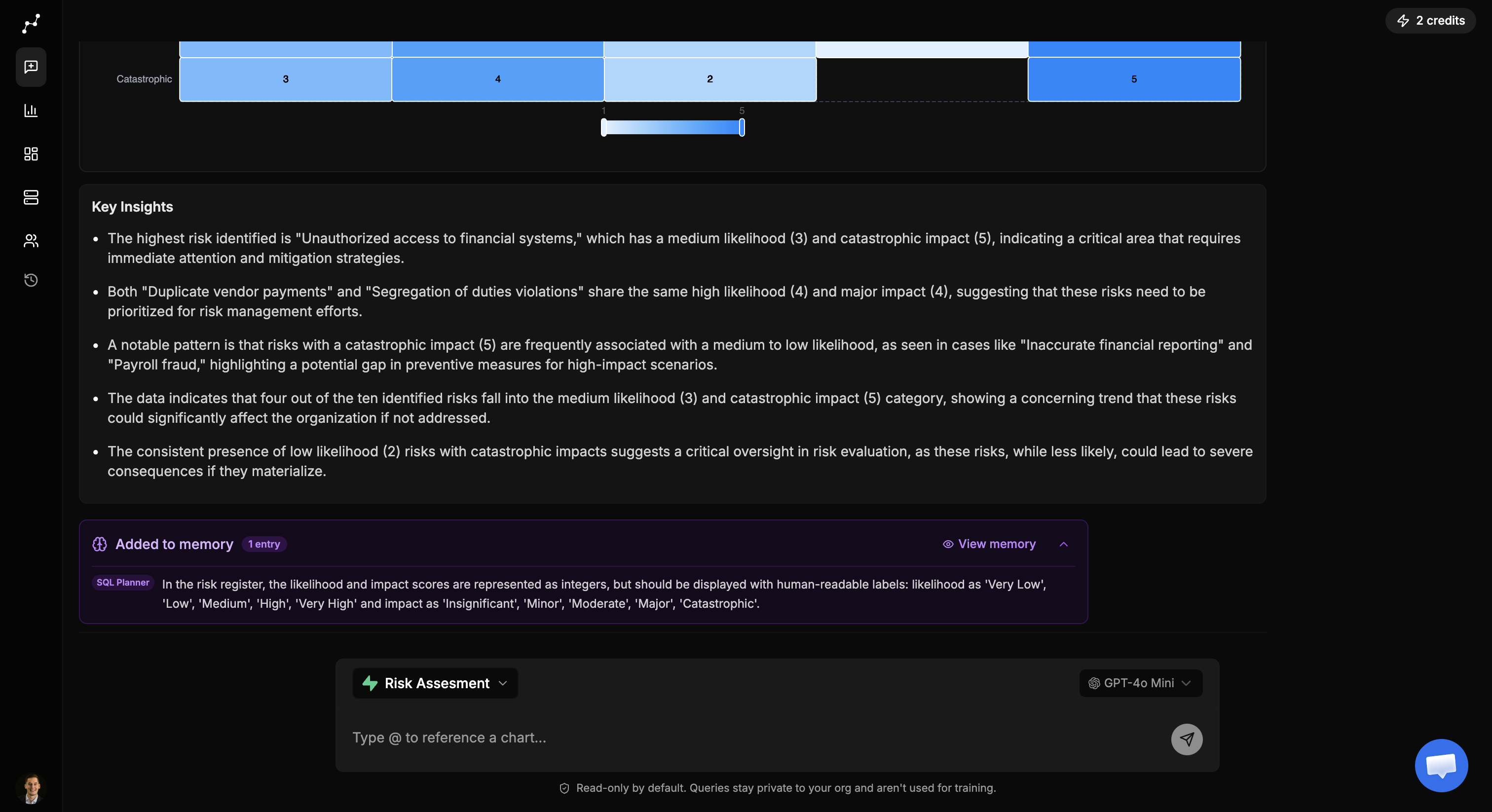Click the SQL Planner tag

click(123, 583)
